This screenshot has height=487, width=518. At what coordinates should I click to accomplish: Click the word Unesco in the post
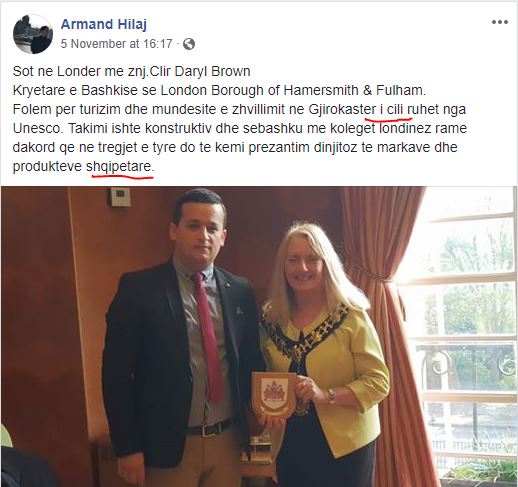click(38, 128)
